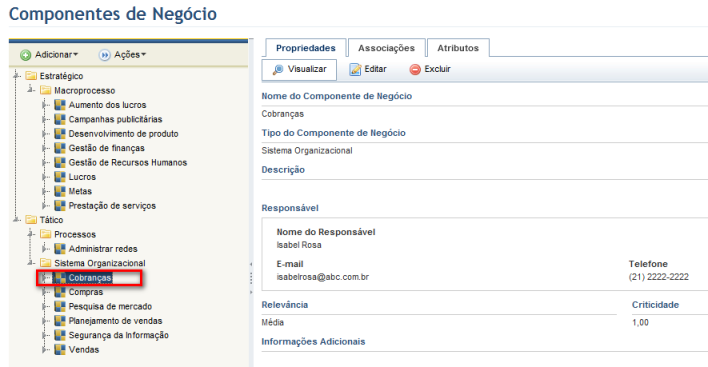The width and height of the screenshot is (708, 367).
Task: Collapse the Tático folder node
Action: (x=17, y=220)
